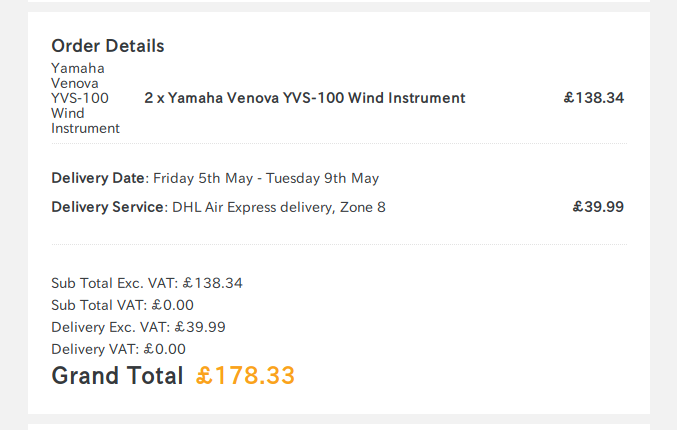Click the Delivery Date label
The width and height of the screenshot is (677, 430).
(x=98, y=178)
